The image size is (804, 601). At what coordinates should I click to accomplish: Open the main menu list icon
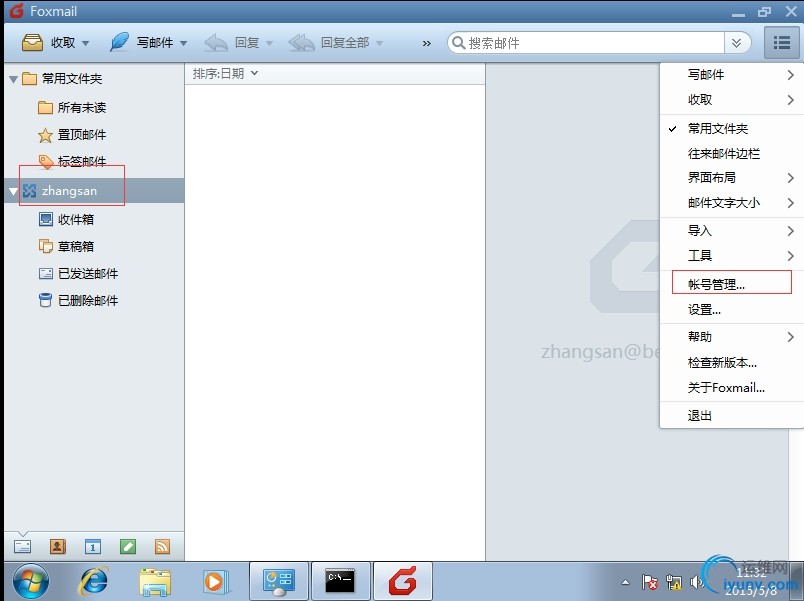click(781, 43)
